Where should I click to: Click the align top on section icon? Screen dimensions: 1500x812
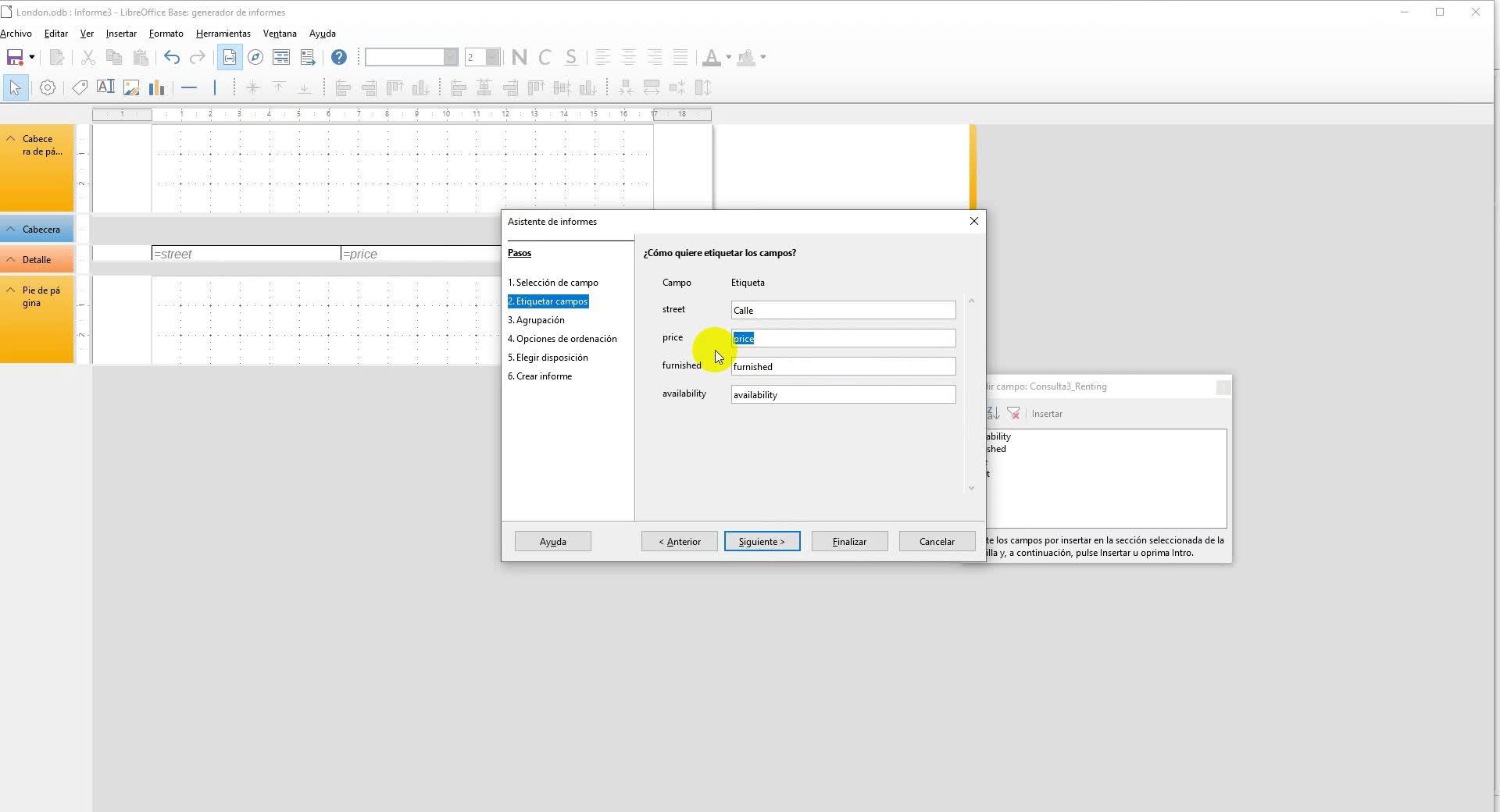395,87
